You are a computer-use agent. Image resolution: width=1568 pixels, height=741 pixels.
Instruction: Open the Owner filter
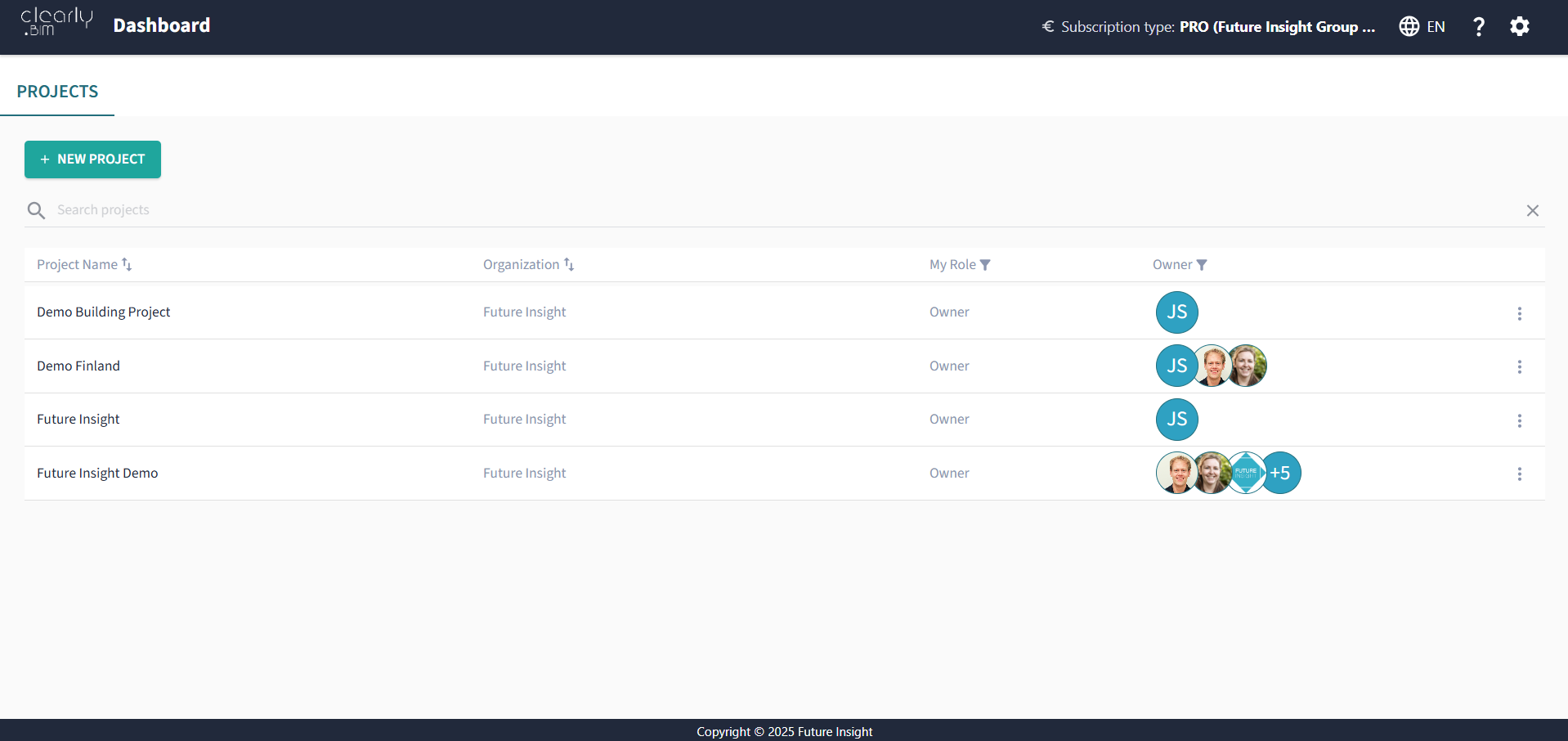tap(1202, 265)
